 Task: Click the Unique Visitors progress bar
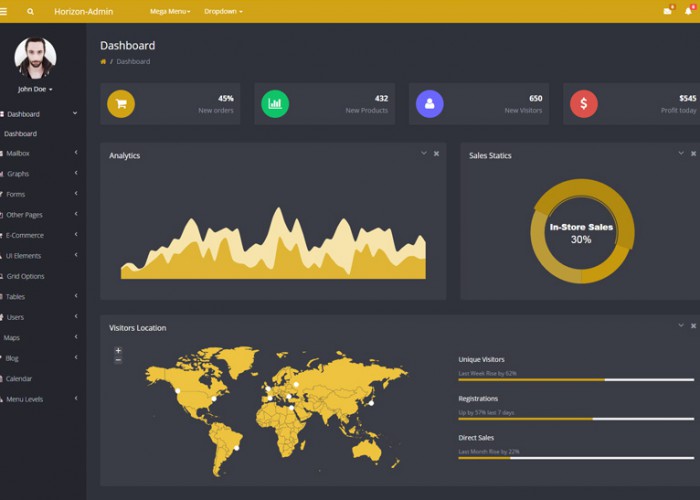[576, 380]
